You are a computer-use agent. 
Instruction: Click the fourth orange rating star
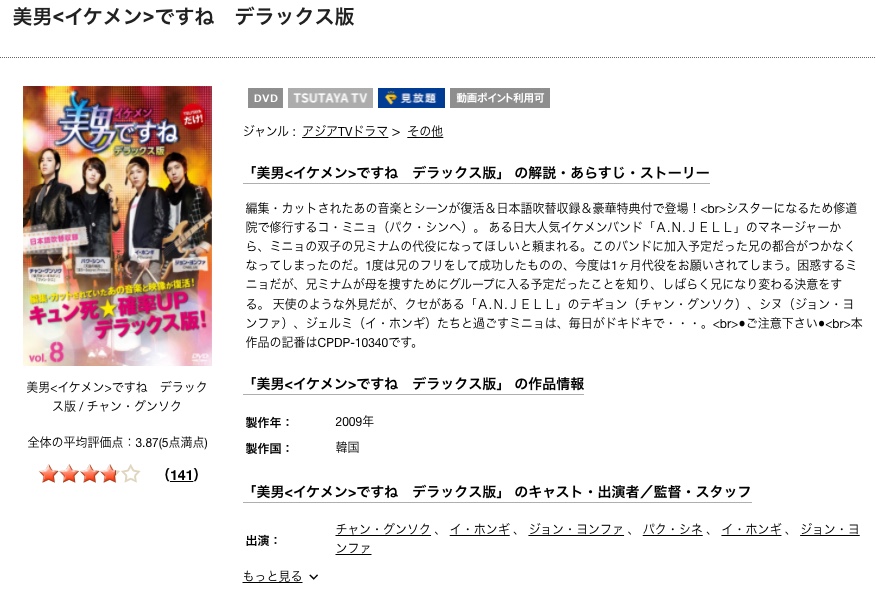110,475
